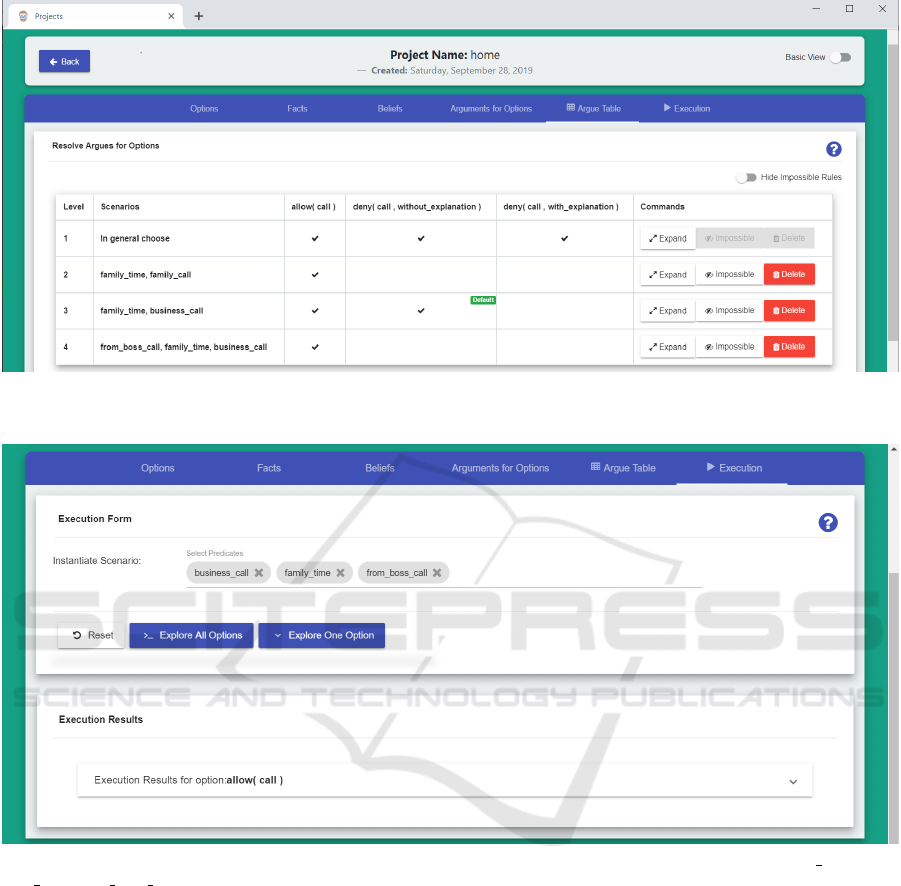Delete the family_time, family_call scenario
901x886 pixels.
click(789, 274)
